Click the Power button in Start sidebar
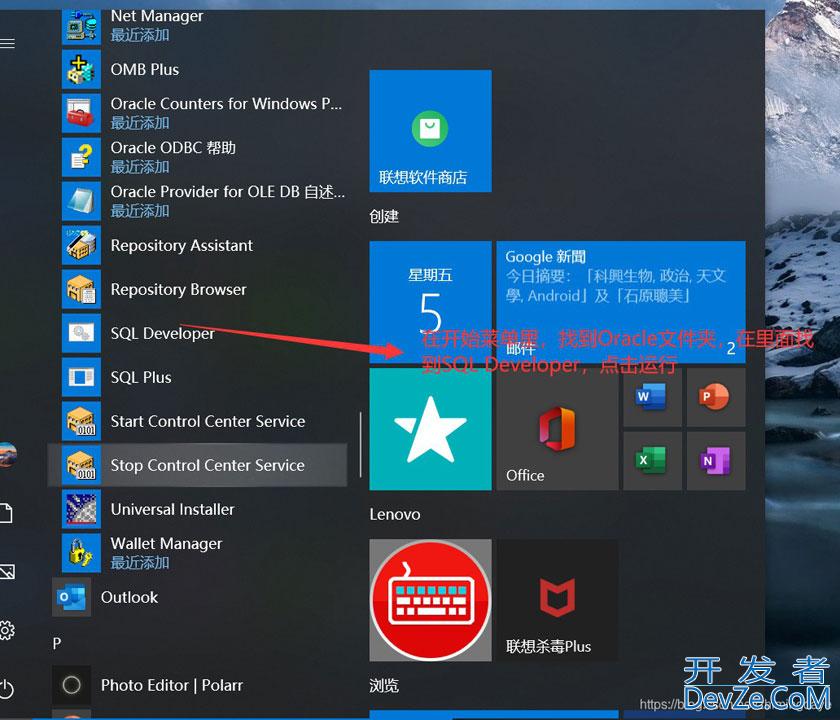Viewport: 840px width, 720px height. [6, 689]
